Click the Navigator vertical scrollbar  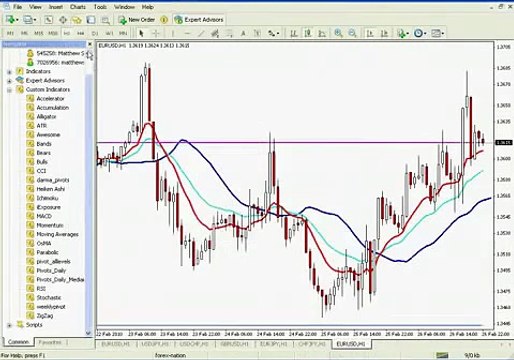[88, 200]
